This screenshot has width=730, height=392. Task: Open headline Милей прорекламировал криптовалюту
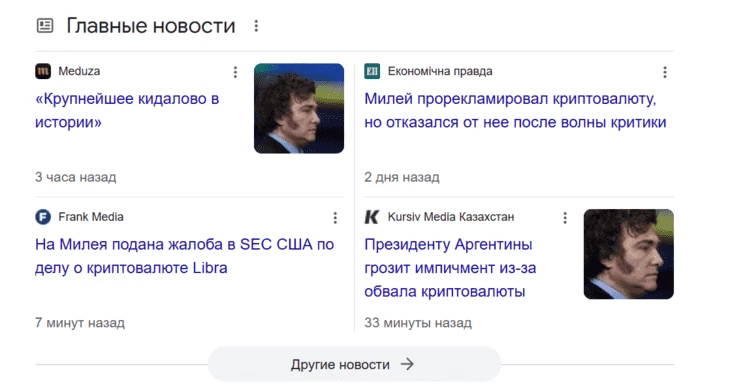click(515, 110)
